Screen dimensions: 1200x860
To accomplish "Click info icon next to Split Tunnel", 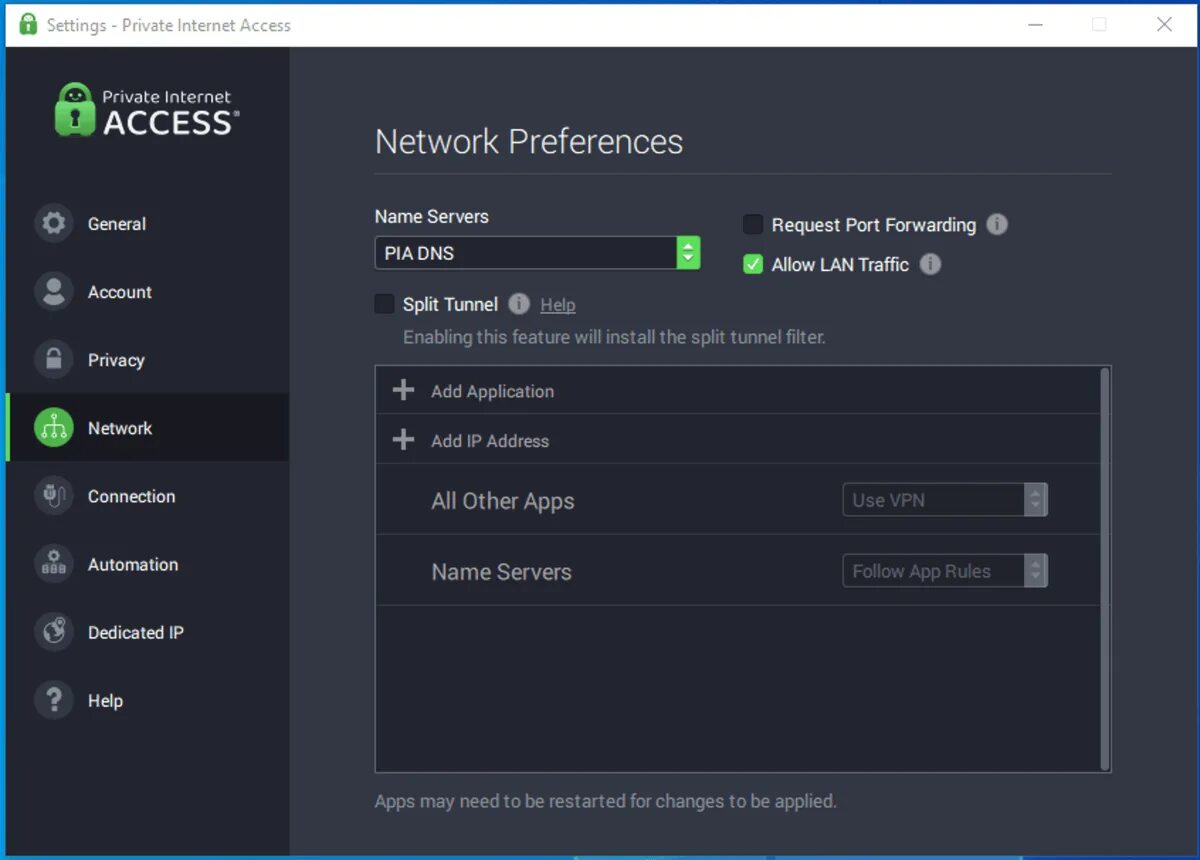I will click(518, 304).
